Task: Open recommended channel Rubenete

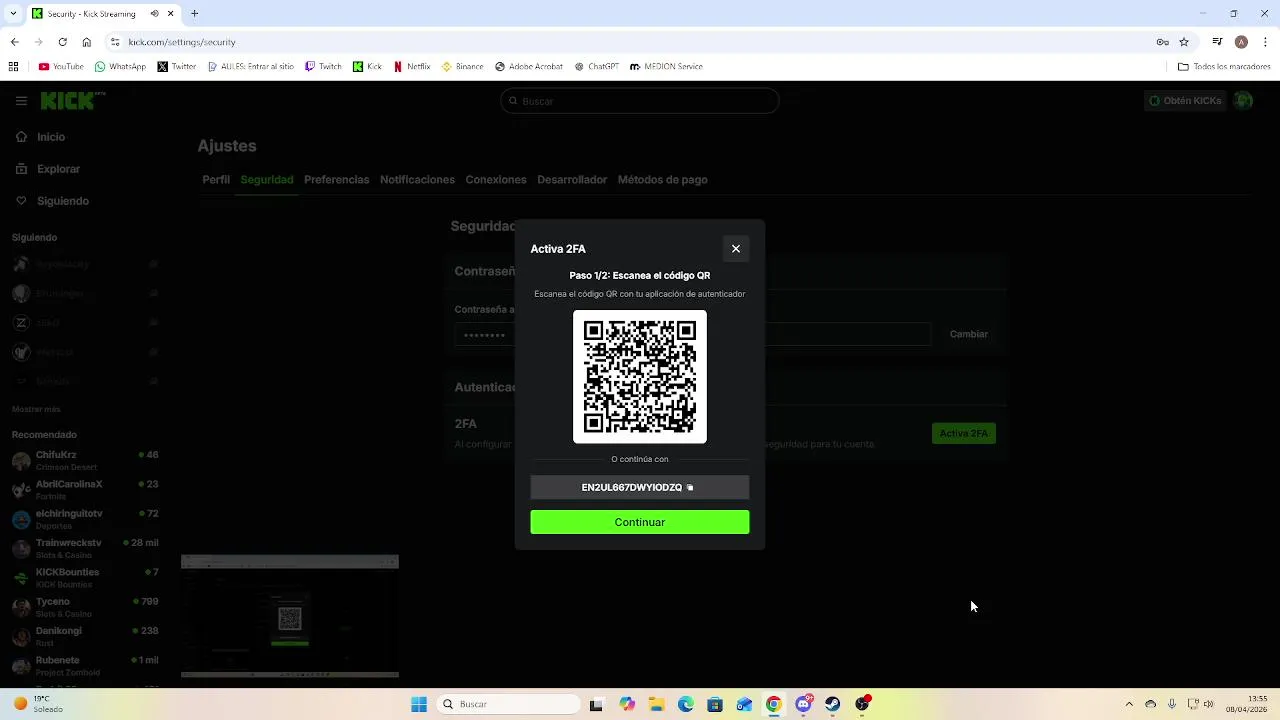Action: tap(85, 666)
